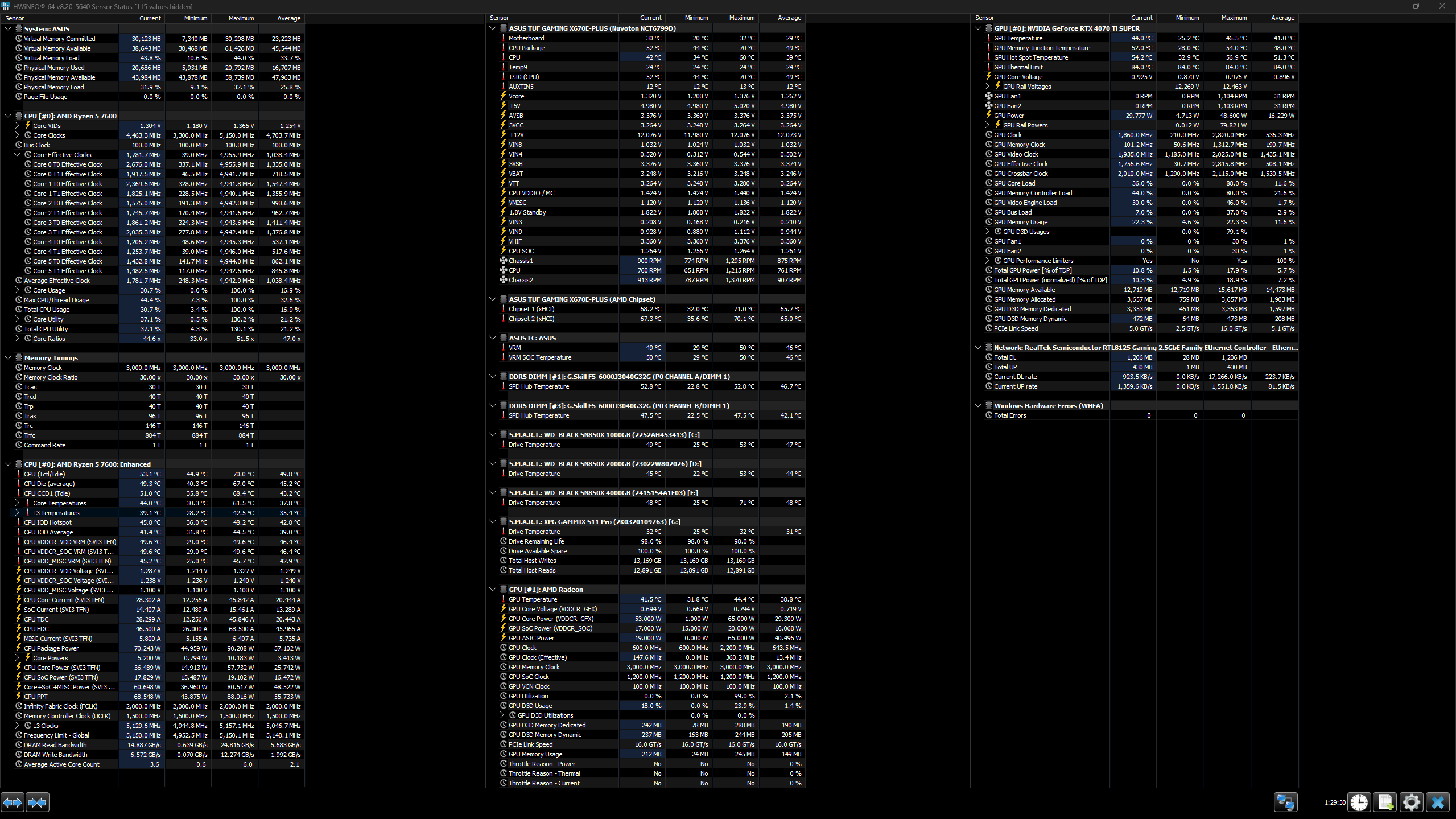Image resolution: width=1456 pixels, height=819 pixels.
Task: Collapse the Memory Timings group
Action: pos(8,358)
